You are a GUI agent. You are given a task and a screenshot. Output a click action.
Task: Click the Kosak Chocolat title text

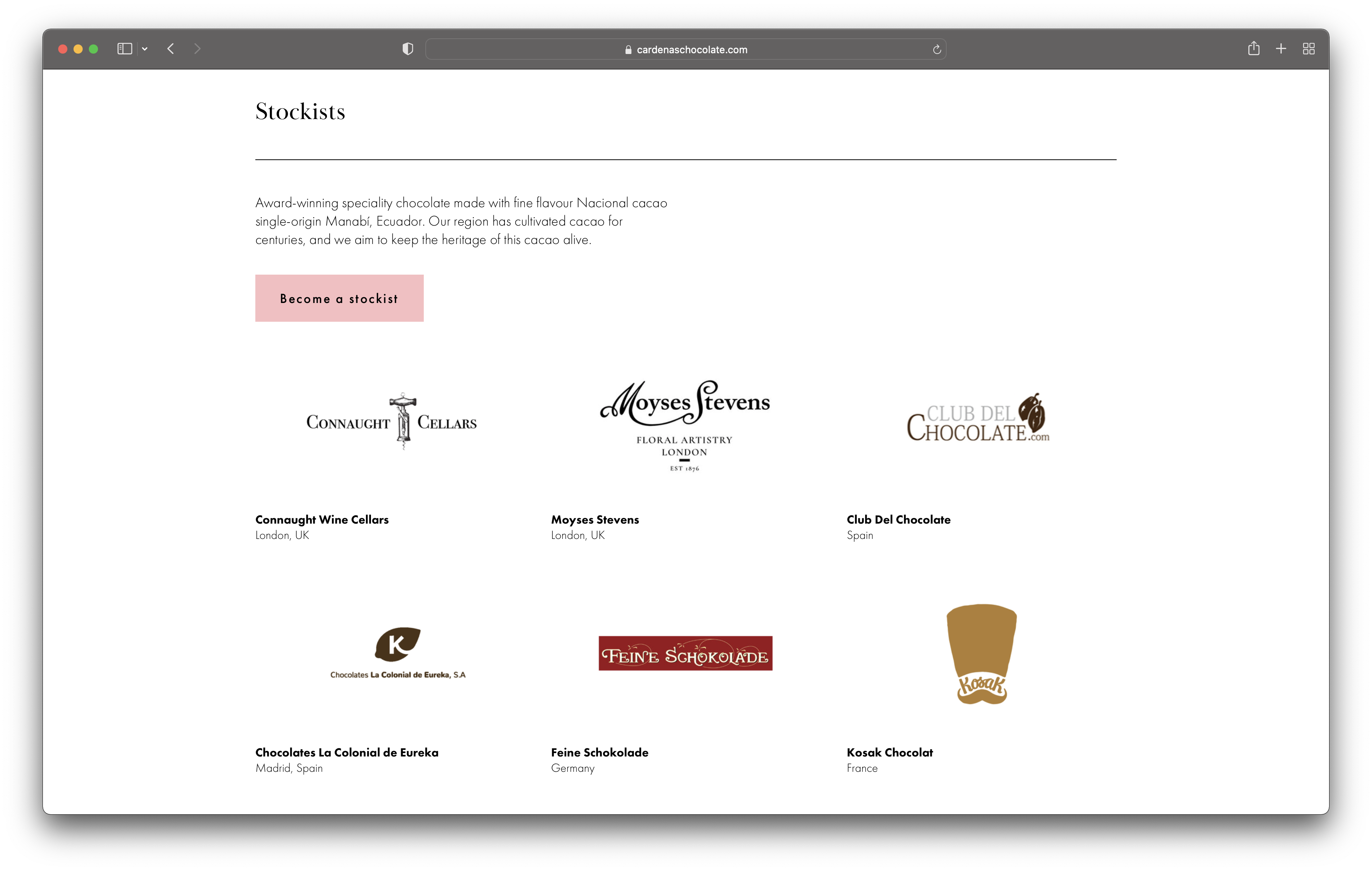point(889,752)
